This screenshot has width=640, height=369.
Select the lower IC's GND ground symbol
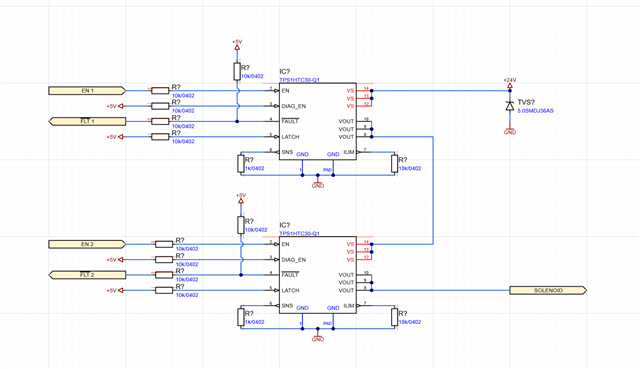pyautogui.click(x=318, y=336)
